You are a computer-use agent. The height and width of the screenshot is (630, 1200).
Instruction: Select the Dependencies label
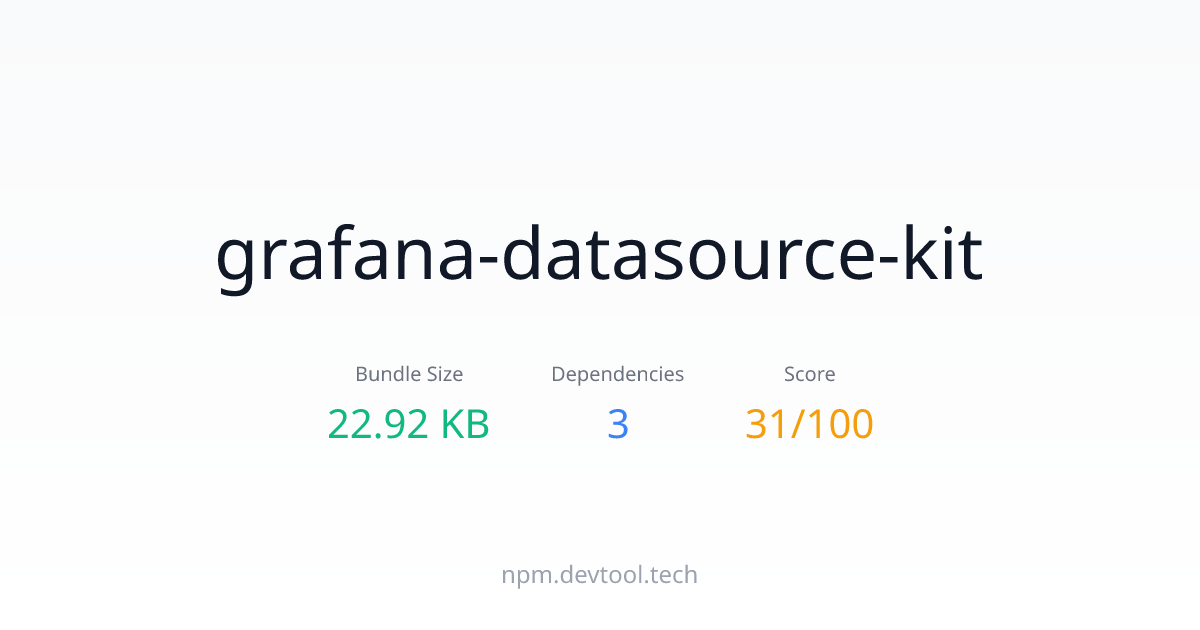point(618,374)
